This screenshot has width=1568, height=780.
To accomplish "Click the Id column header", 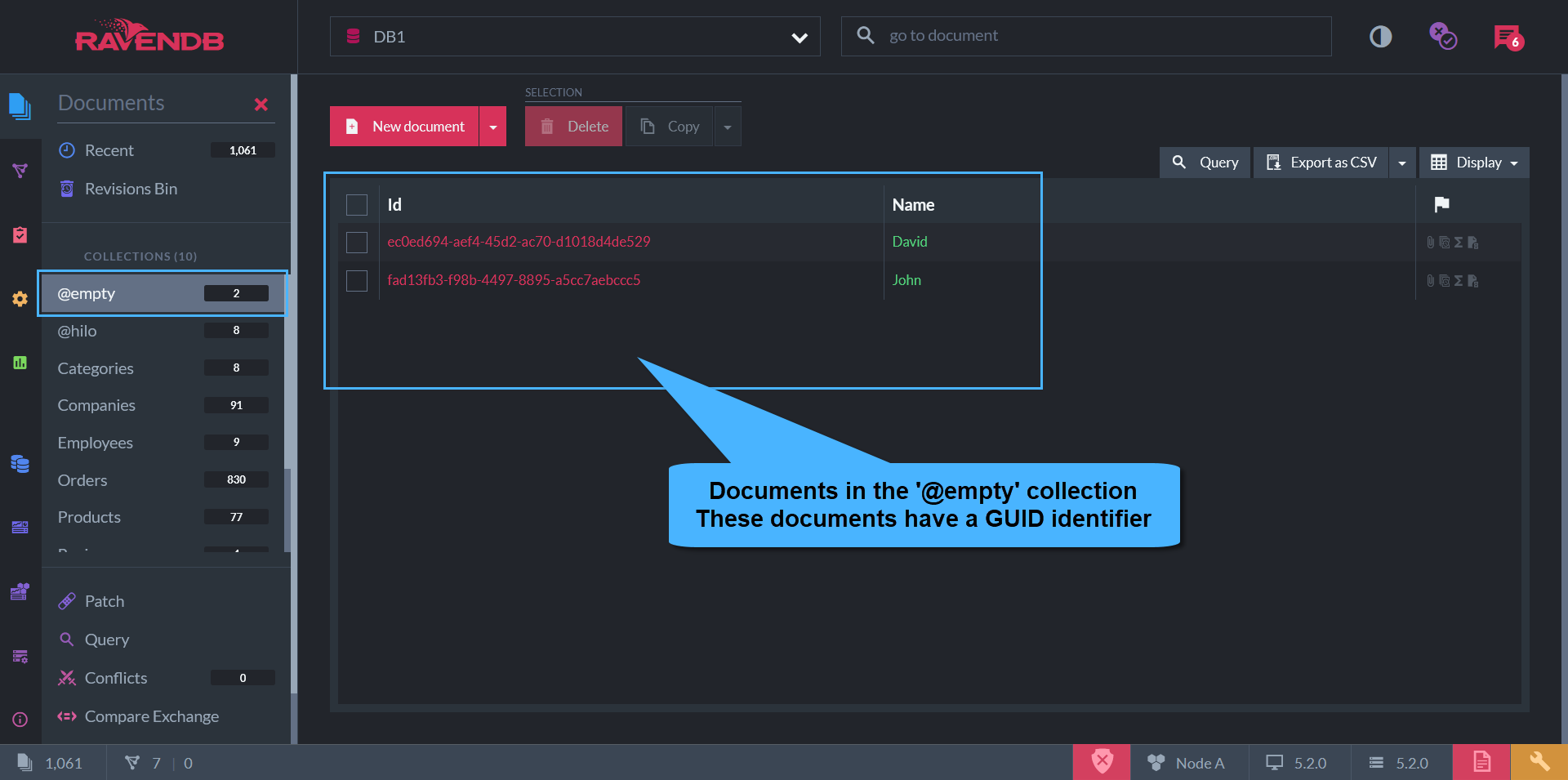I will tap(394, 205).
